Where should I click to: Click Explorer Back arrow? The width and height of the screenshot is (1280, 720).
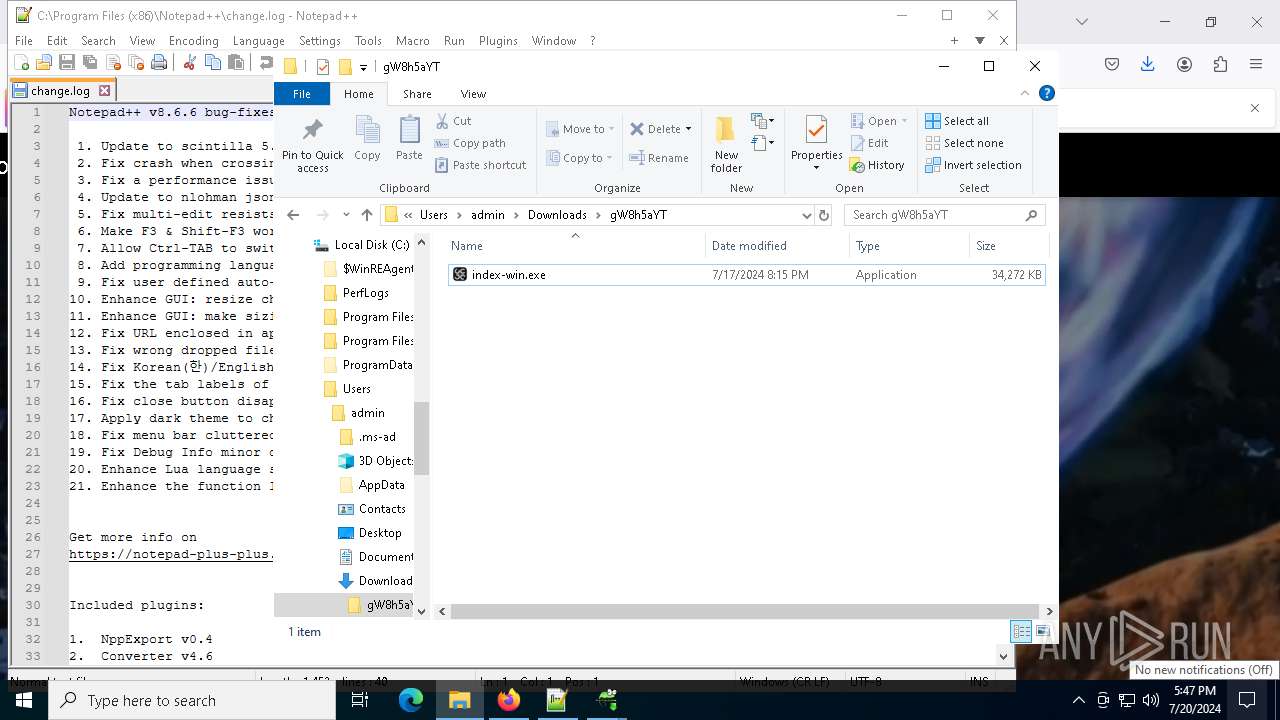(293, 215)
